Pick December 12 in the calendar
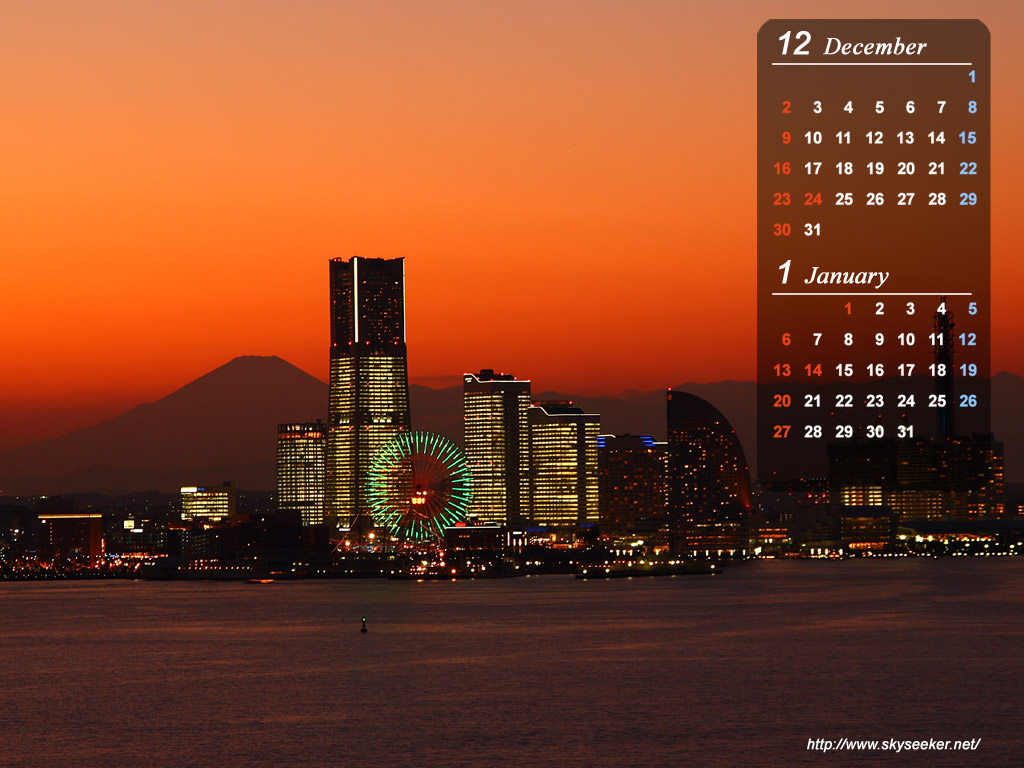Image resolution: width=1024 pixels, height=768 pixels. point(874,138)
